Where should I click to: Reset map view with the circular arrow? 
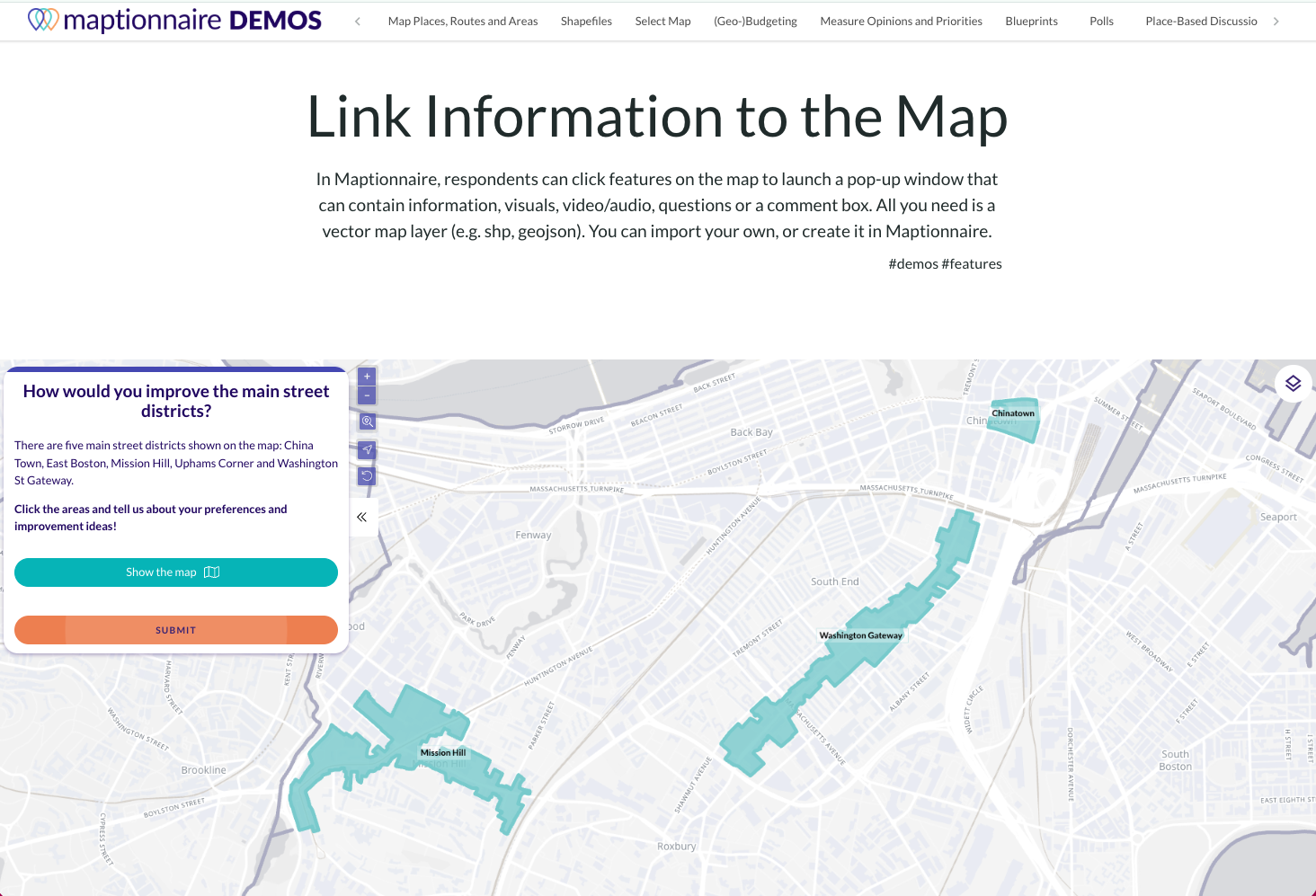point(367,476)
